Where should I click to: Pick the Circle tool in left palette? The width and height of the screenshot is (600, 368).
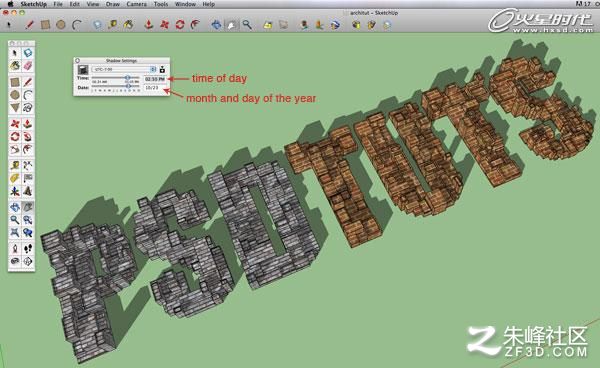(15, 95)
